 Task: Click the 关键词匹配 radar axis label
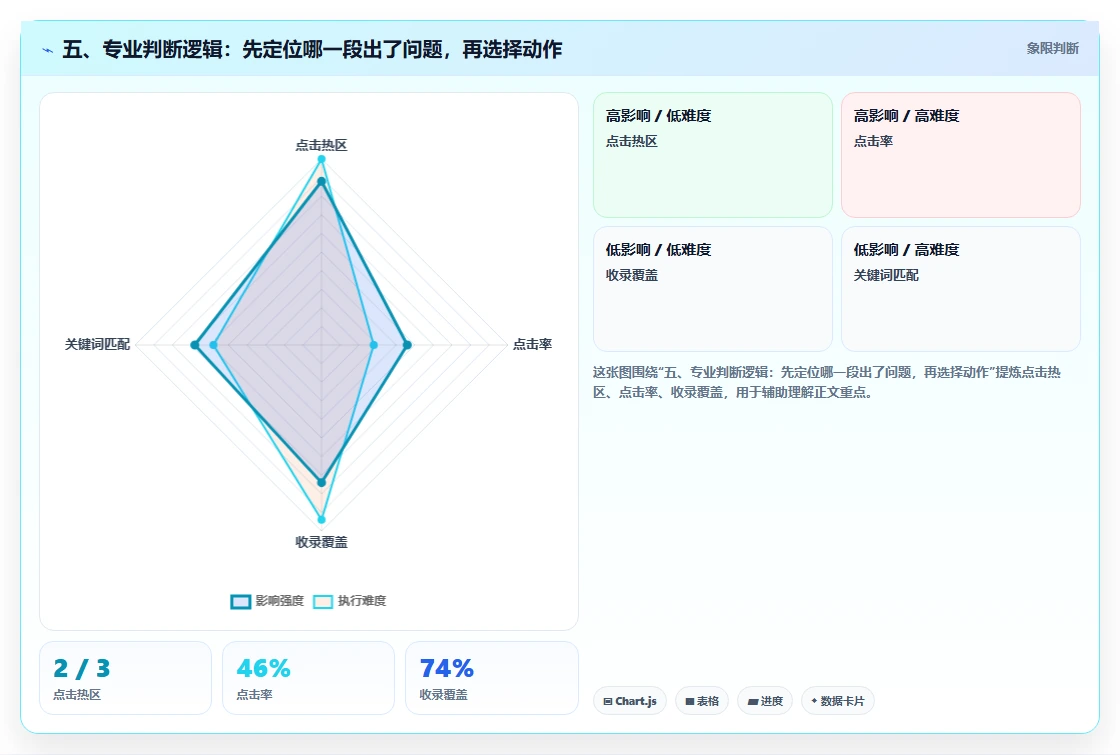[97, 344]
